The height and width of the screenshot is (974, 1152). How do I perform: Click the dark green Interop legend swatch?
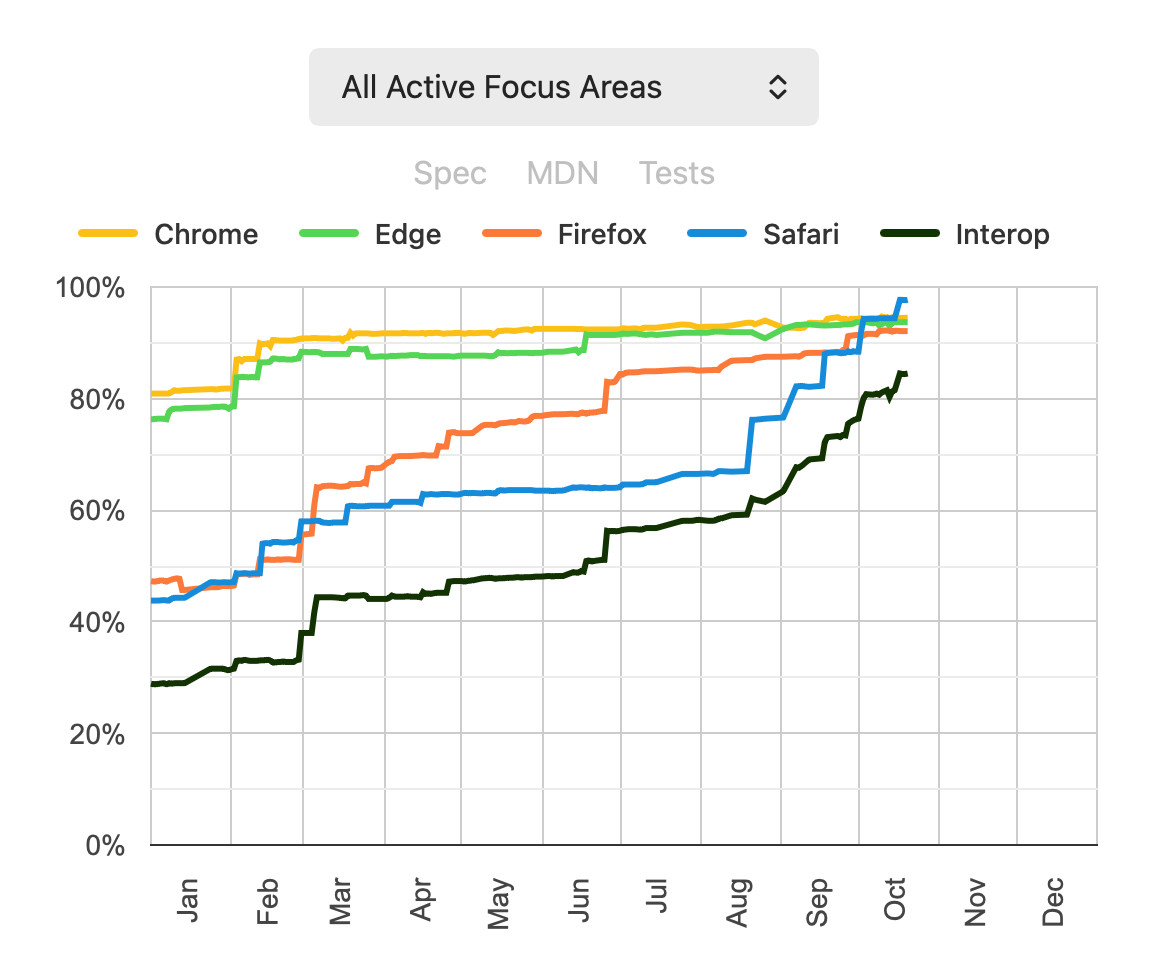911,235
